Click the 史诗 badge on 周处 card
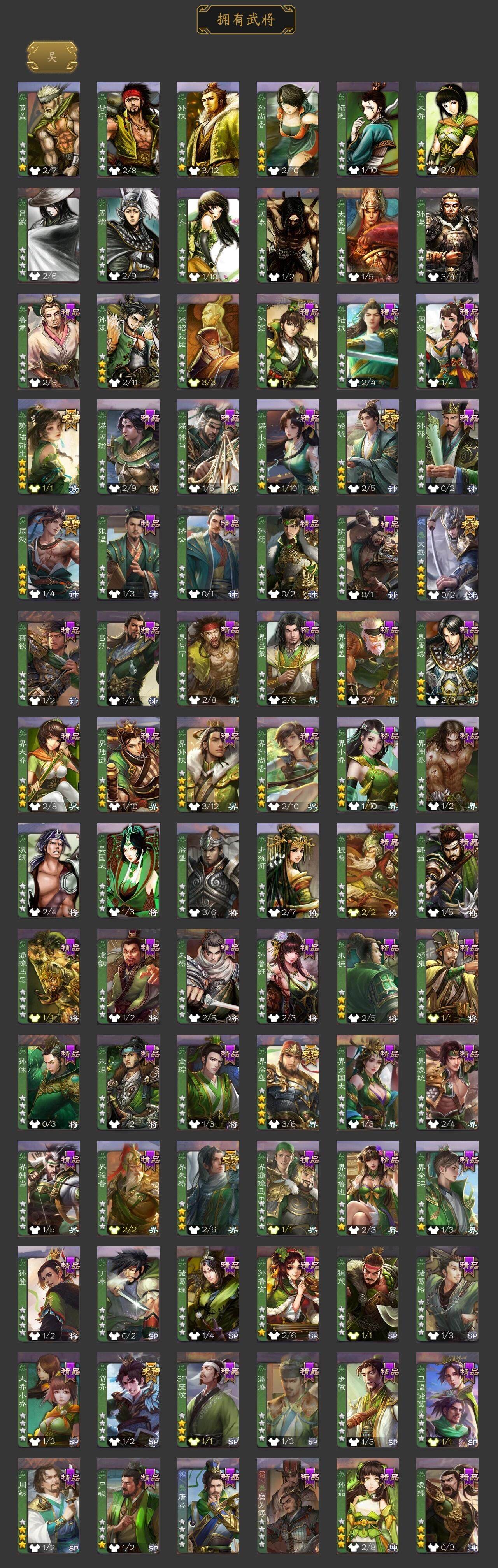This screenshot has height=1568, width=498. point(70,524)
